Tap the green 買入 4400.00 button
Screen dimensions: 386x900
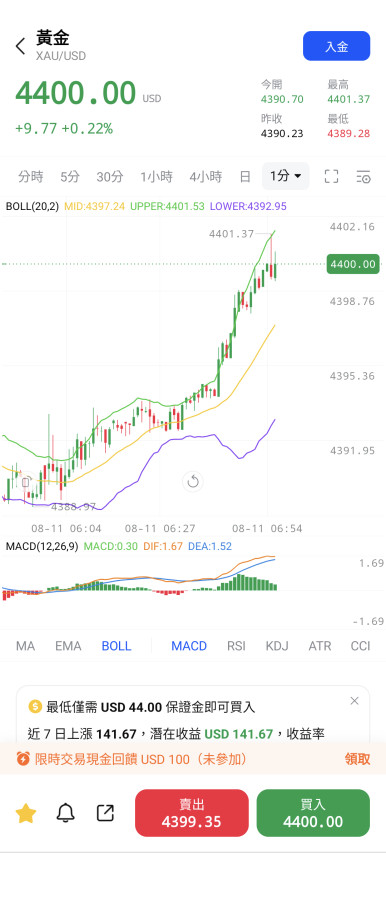(313, 813)
